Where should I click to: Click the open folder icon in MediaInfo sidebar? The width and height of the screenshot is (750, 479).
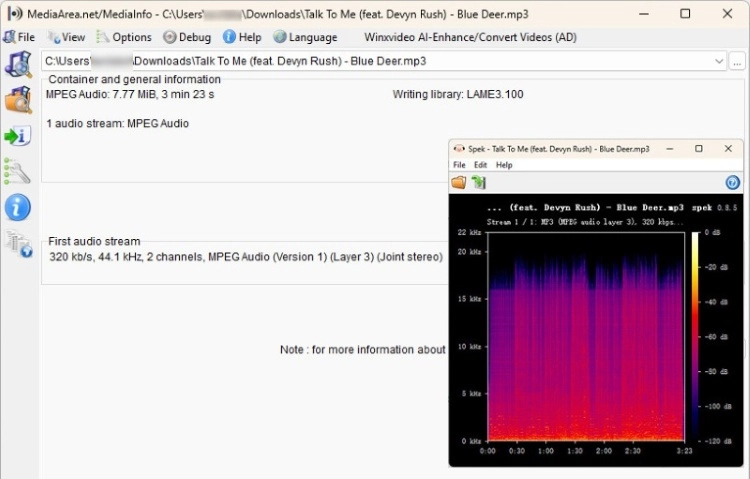pos(18,100)
